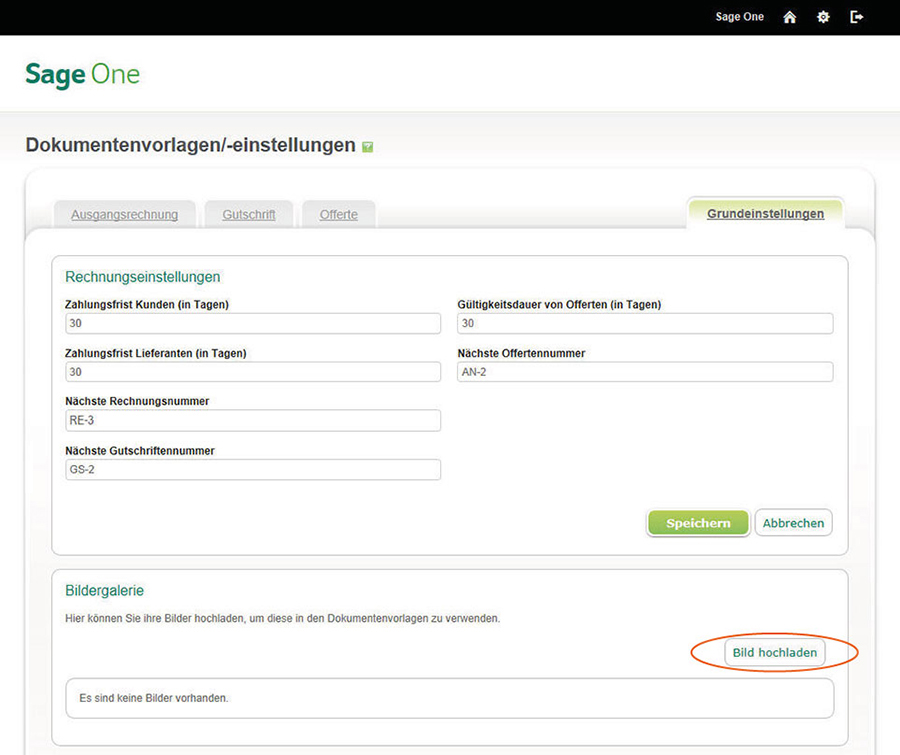Click the 'Hier können Sie ihre Bilder hochladen' text
This screenshot has width=900, height=755.
click(282, 618)
